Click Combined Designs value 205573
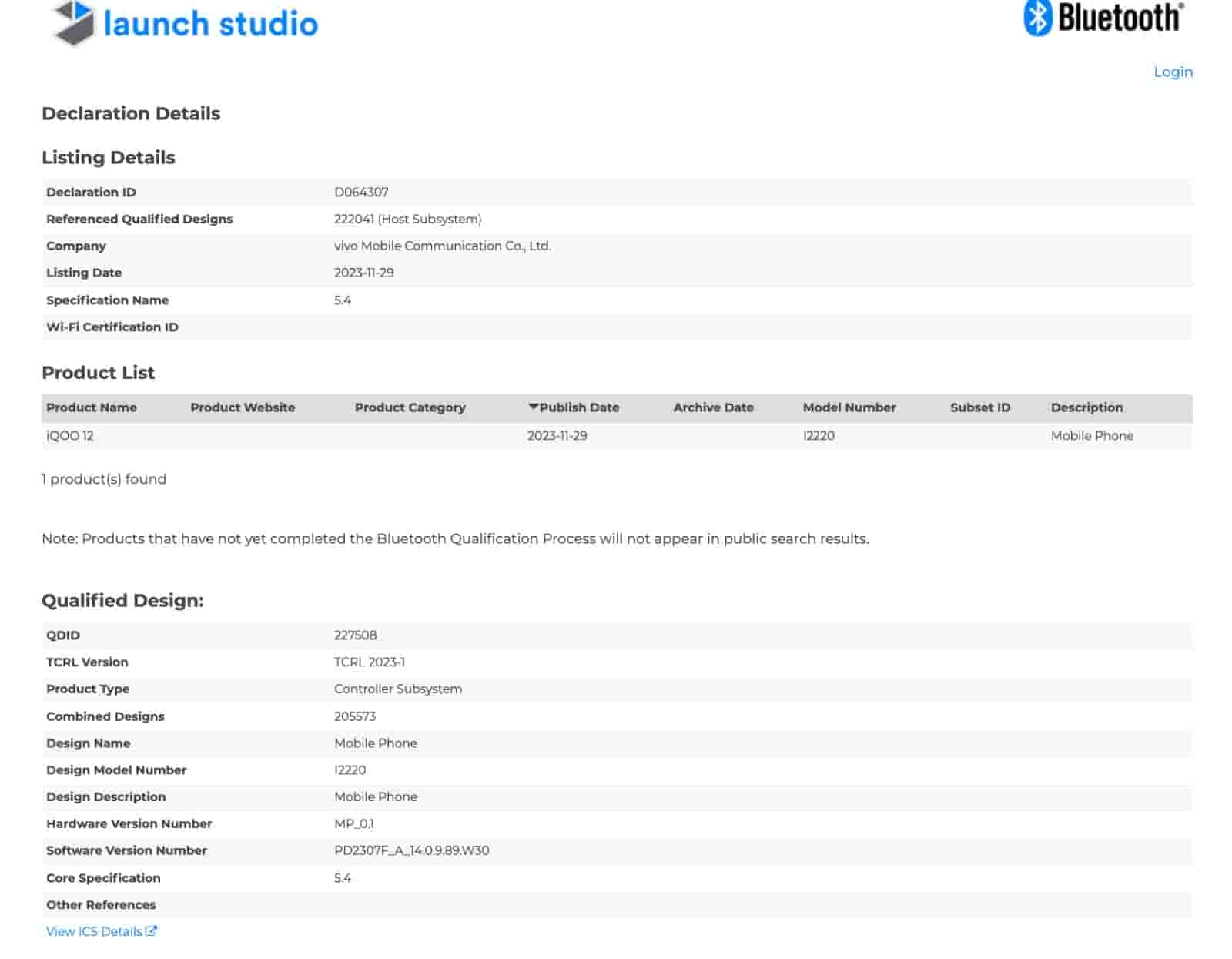Viewport: 1232px width, 959px height. 354,716
